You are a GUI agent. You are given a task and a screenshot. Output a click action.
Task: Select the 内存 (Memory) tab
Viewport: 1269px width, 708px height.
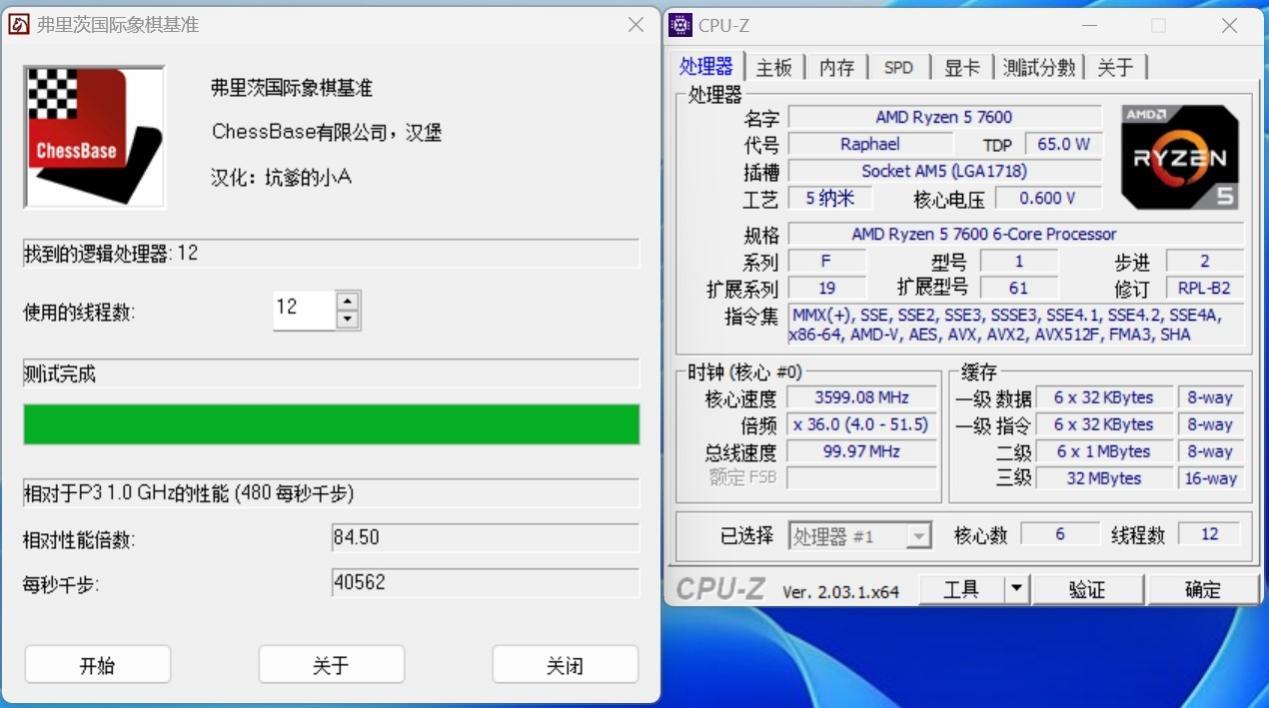[836, 67]
